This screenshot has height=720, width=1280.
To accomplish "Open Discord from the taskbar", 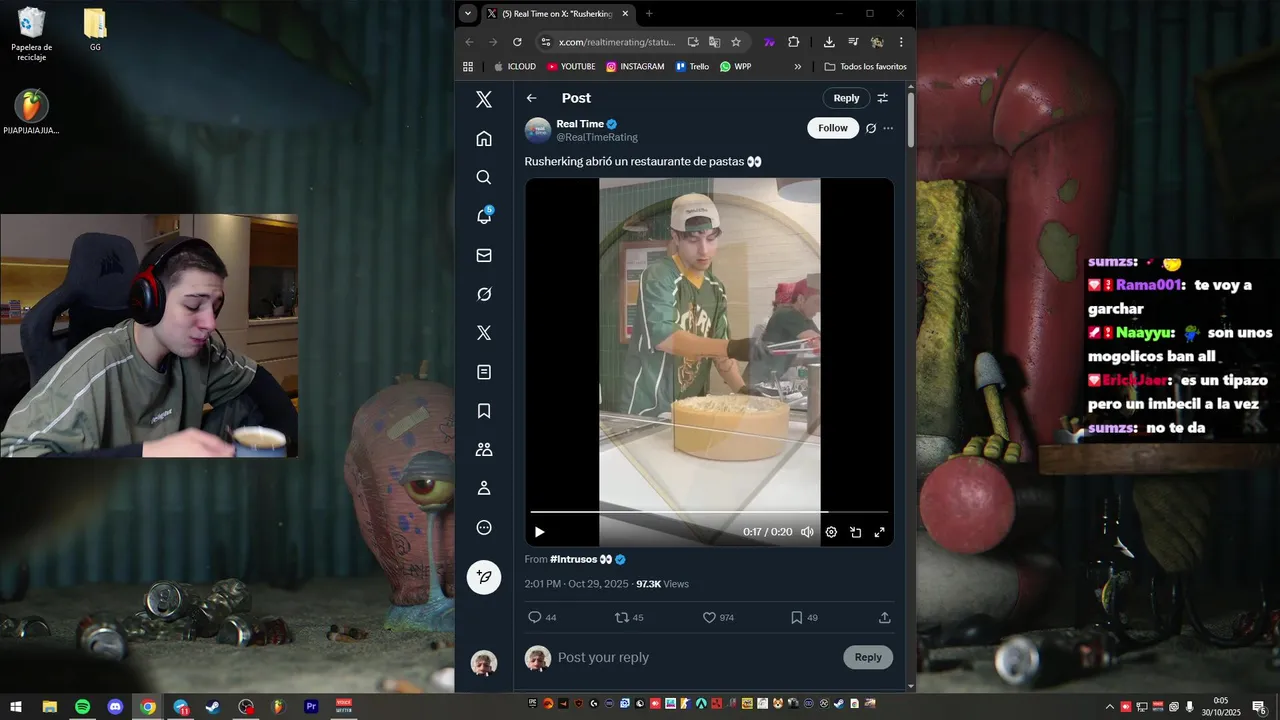I will 115,707.
